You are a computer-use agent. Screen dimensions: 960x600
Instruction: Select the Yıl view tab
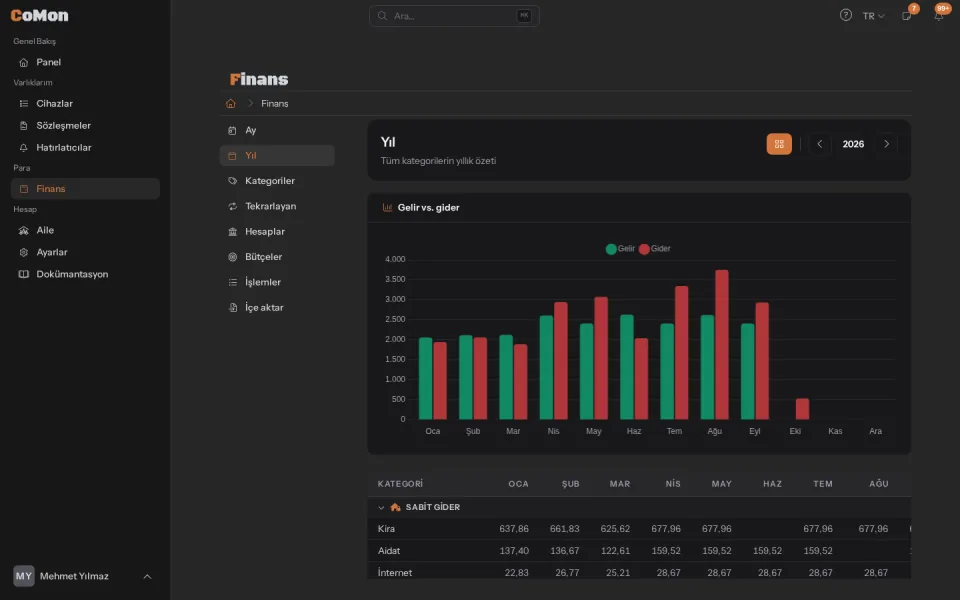pyautogui.click(x=277, y=156)
